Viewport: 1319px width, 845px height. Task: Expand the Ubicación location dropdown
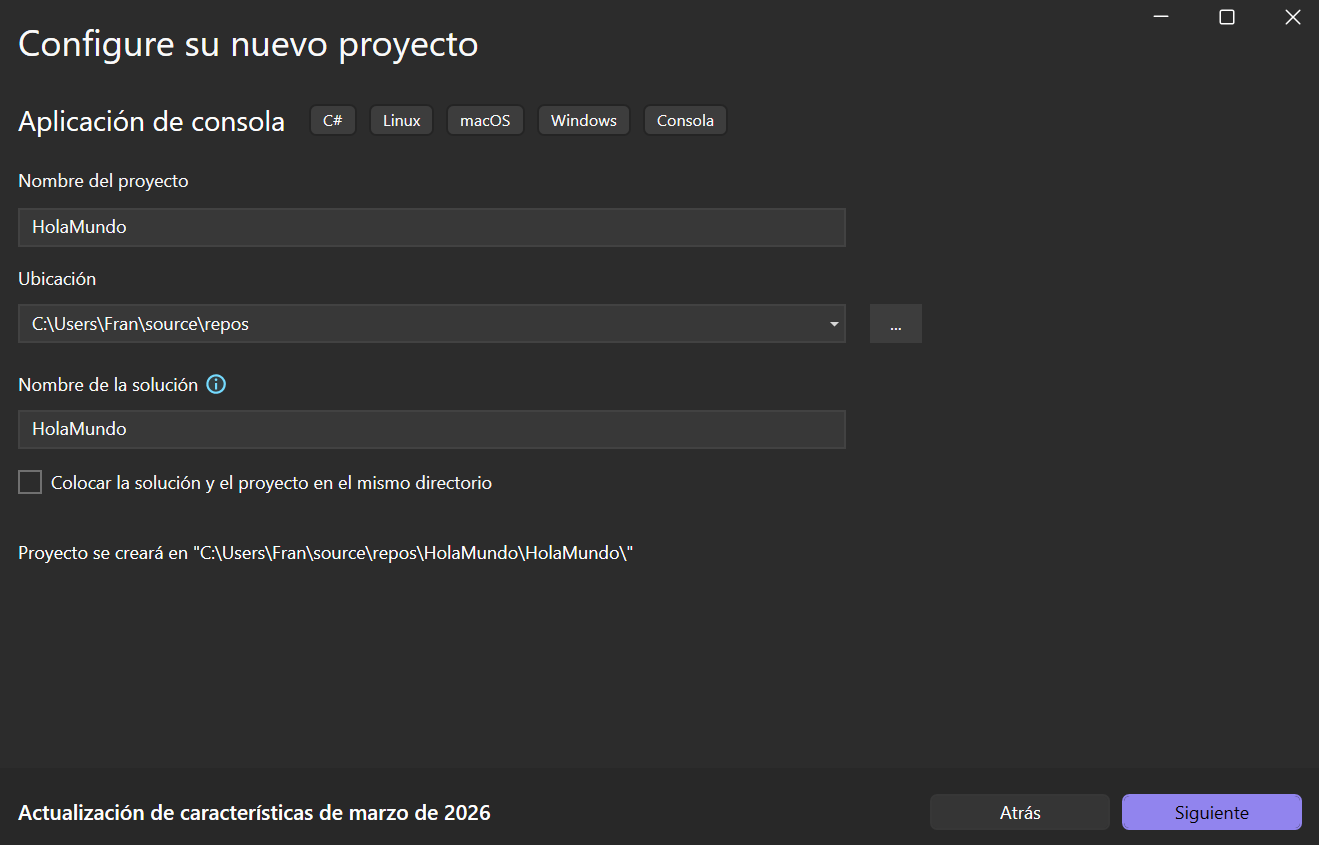pyautogui.click(x=833, y=323)
